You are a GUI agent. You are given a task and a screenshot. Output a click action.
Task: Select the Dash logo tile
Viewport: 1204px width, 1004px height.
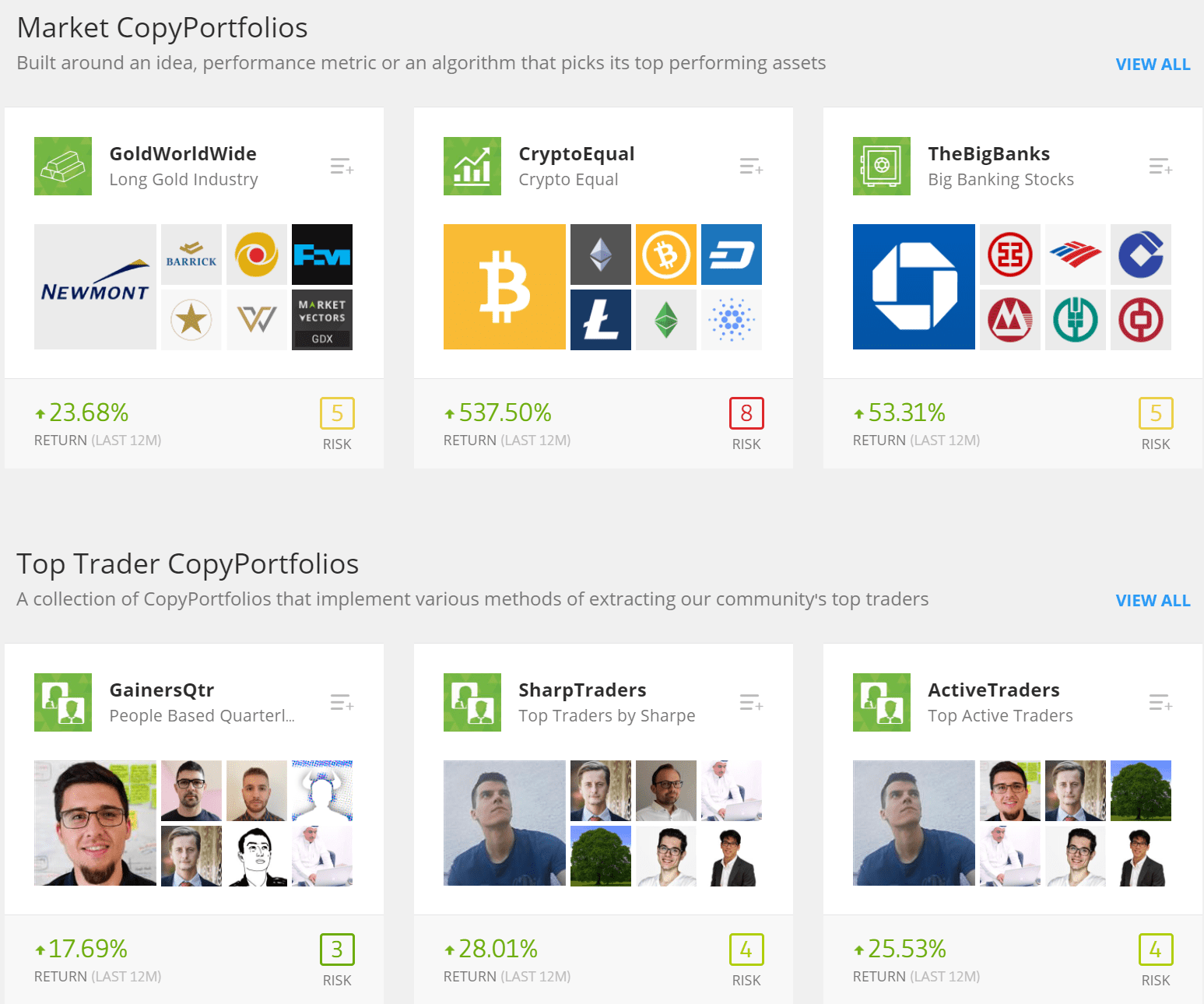pos(732,255)
